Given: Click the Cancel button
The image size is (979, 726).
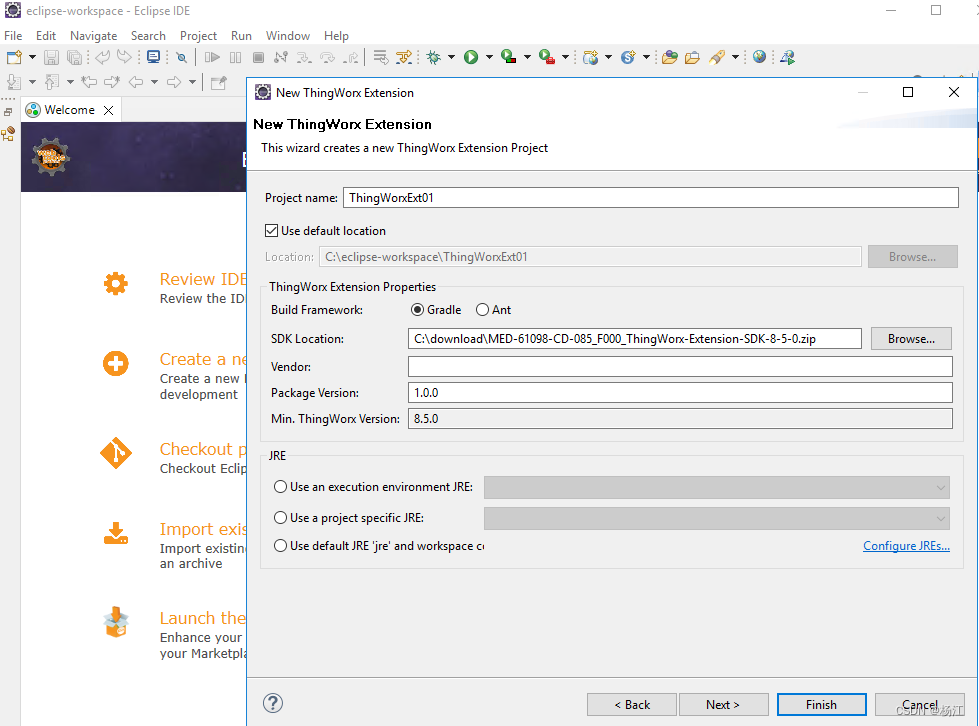Looking at the screenshot, I should (x=919, y=704).
